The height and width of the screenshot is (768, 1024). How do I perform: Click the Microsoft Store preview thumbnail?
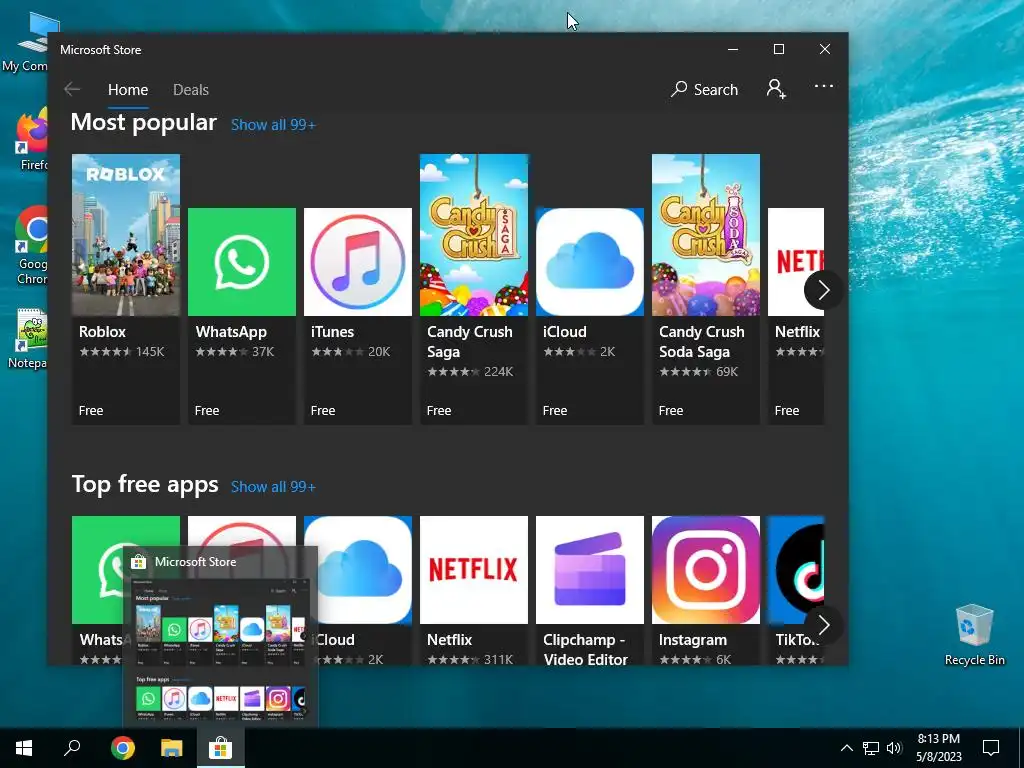point(220,649)
